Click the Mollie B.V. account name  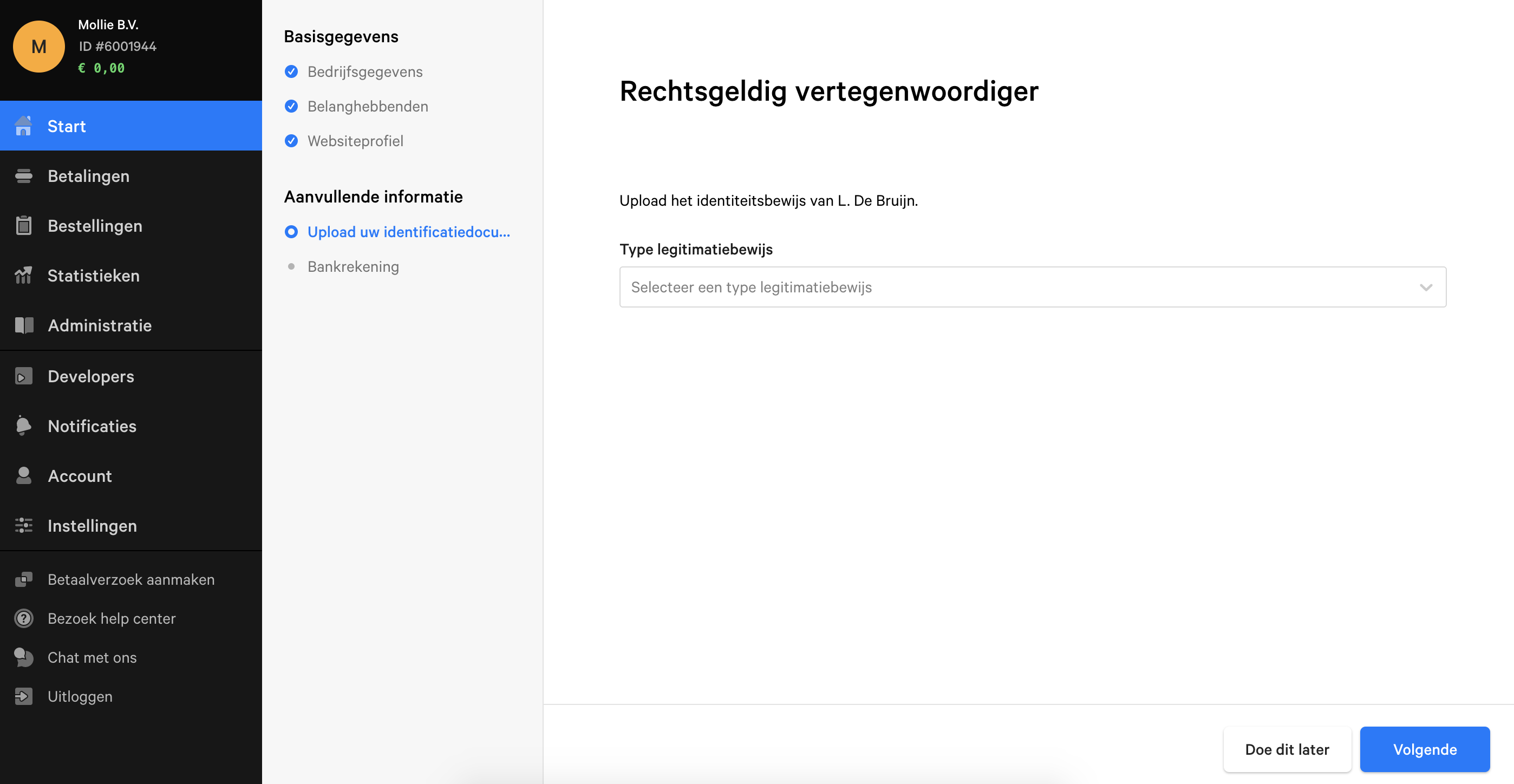click(108, 25)
